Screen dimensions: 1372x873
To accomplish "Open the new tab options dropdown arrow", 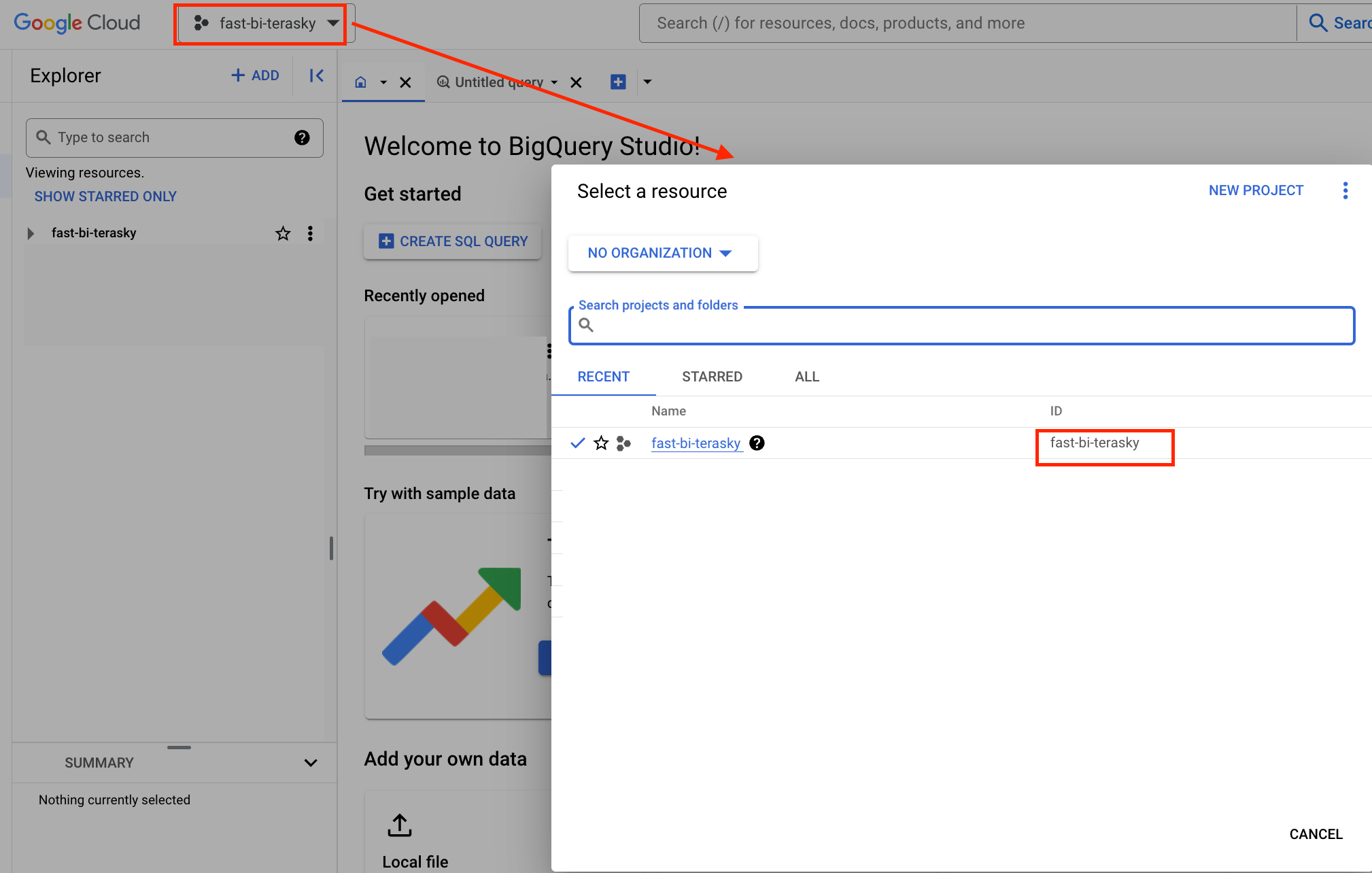I will click(x=647, y=82).
